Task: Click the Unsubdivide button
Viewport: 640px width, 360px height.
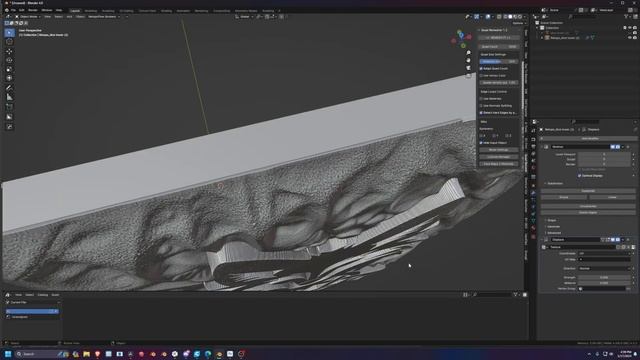Action: pyautogui.click(x=588, y=206)
